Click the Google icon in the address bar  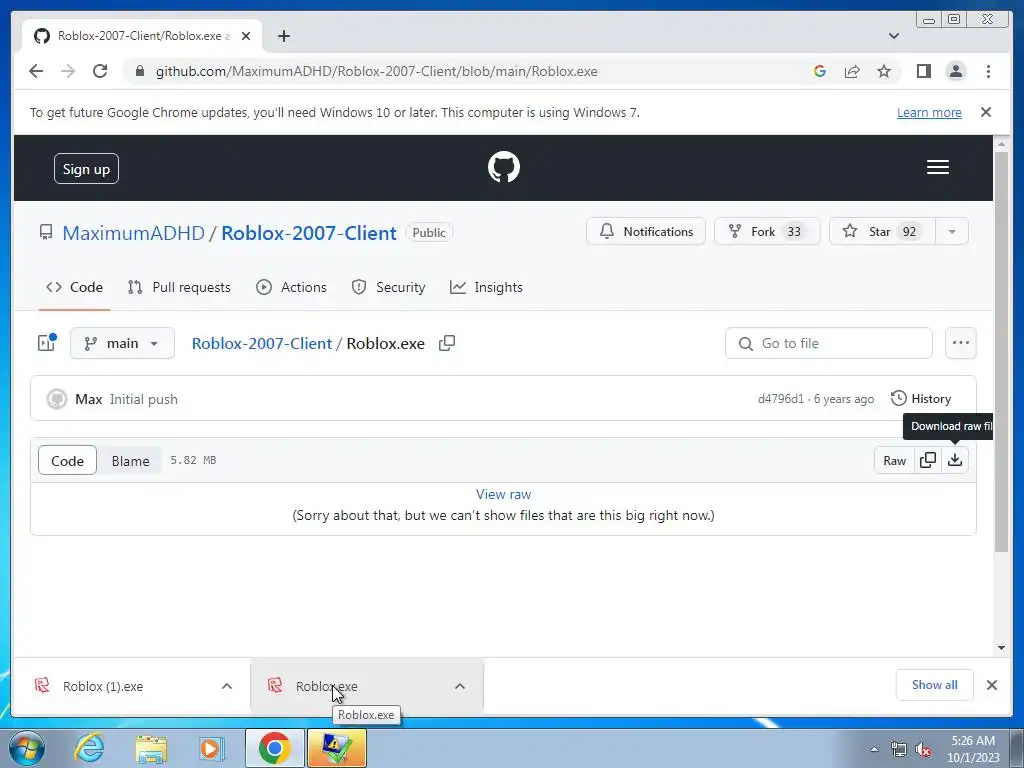coord(820,71)
